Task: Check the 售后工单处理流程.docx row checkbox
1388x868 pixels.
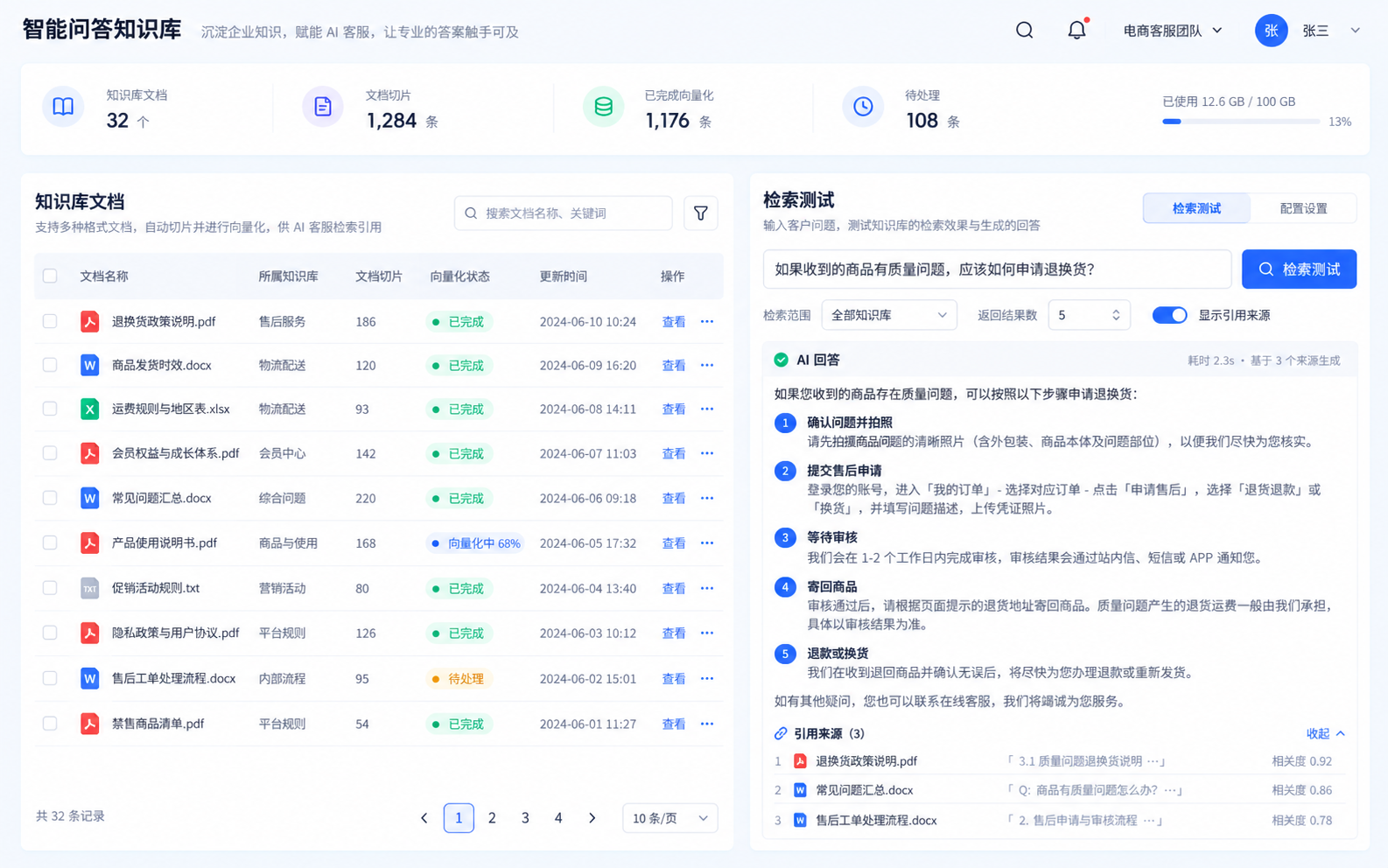Action: click(50, 678)
